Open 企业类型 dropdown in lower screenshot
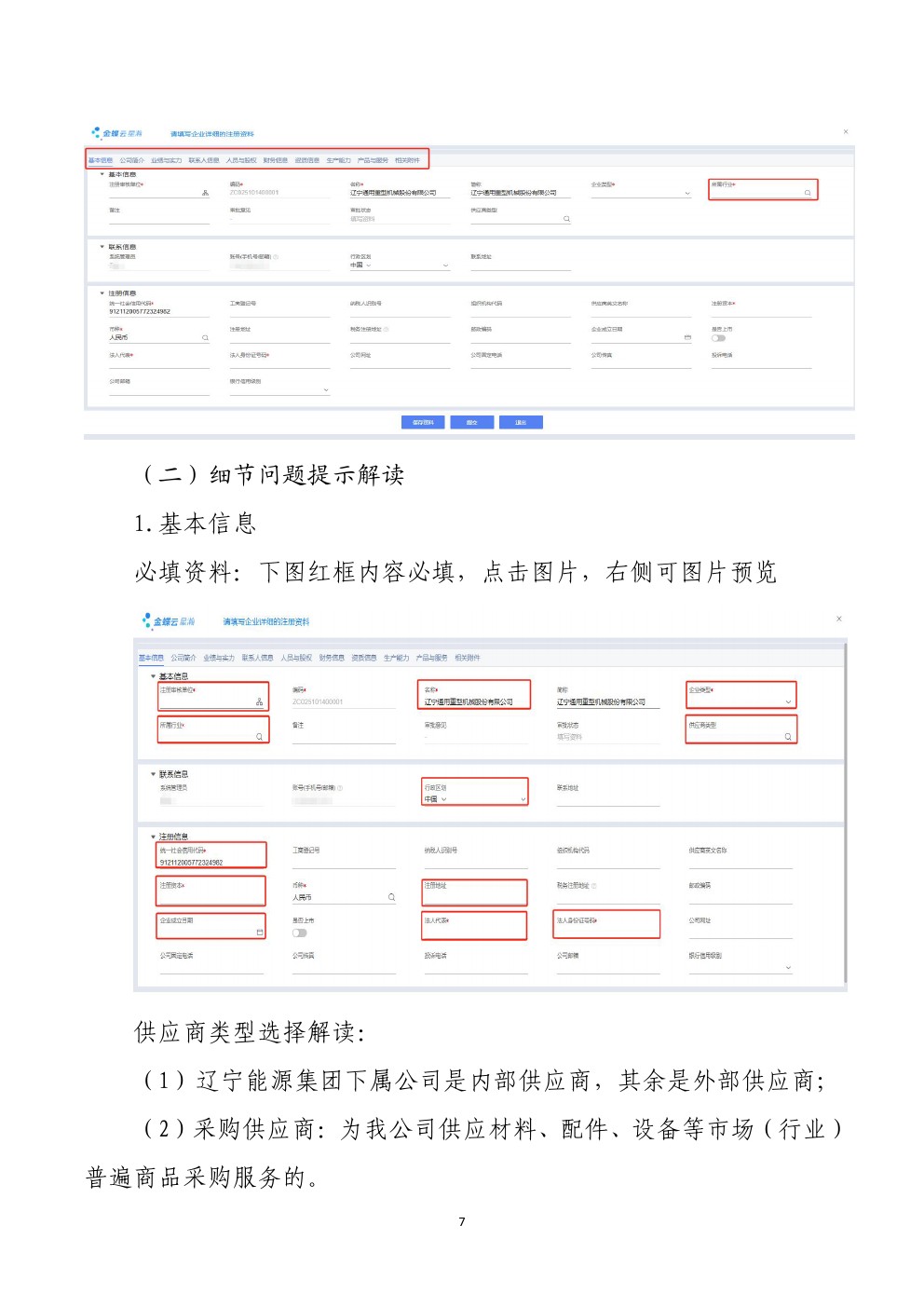This screenshot has width=924, height=1307. (787, 701)
